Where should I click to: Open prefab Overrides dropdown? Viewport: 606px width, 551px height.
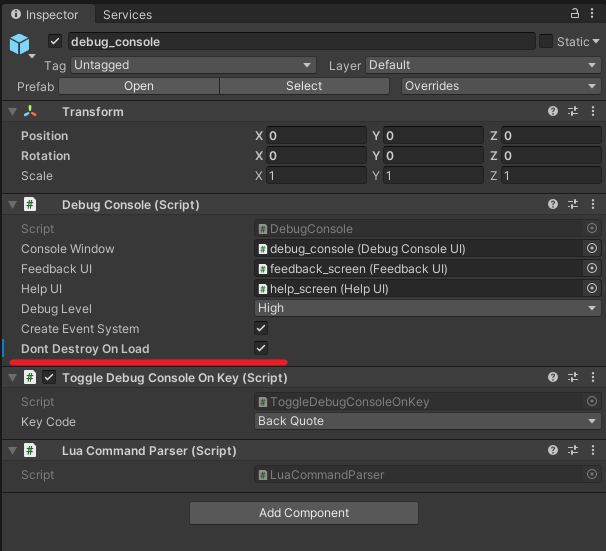tap(501, 86)
